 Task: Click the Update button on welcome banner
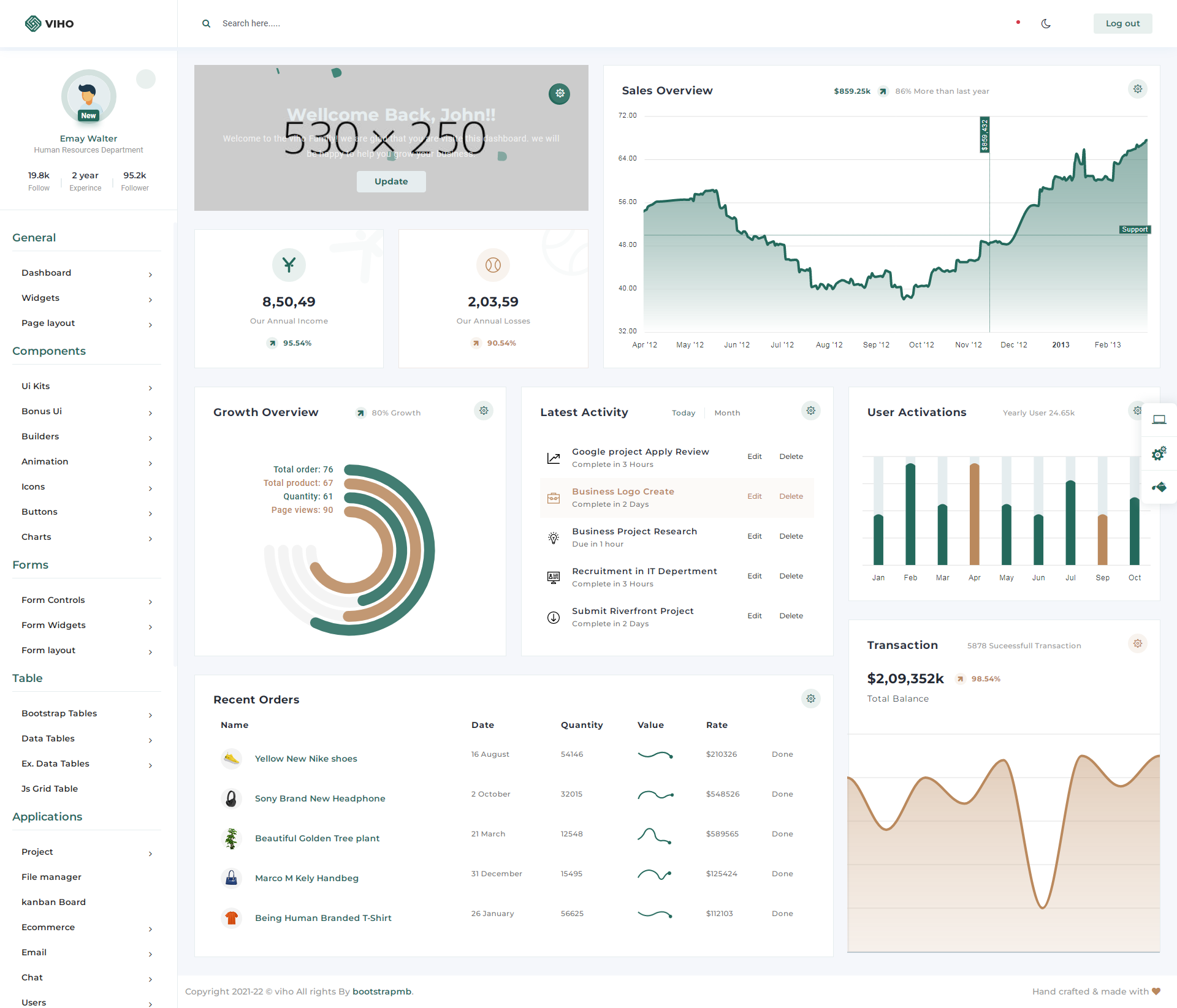click(x=390, y=181)
